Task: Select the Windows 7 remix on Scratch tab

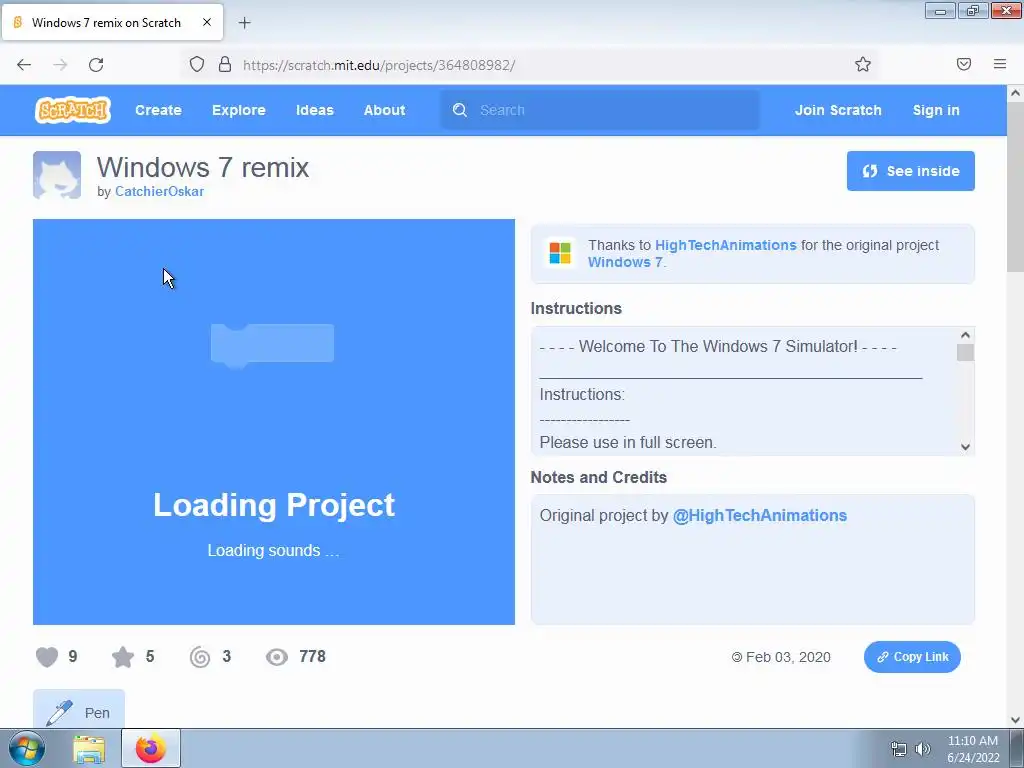Action: click(112, 22)
